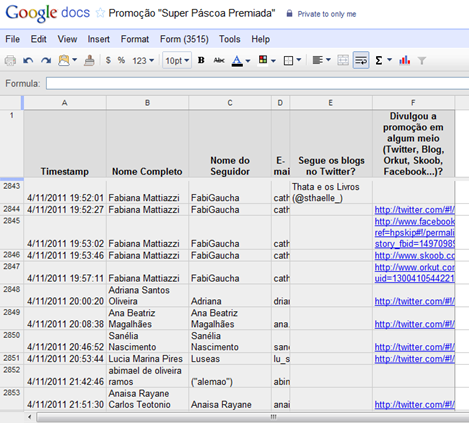Select the cell "Luseas"
The image size is (469, 423).
coord(230,359)
